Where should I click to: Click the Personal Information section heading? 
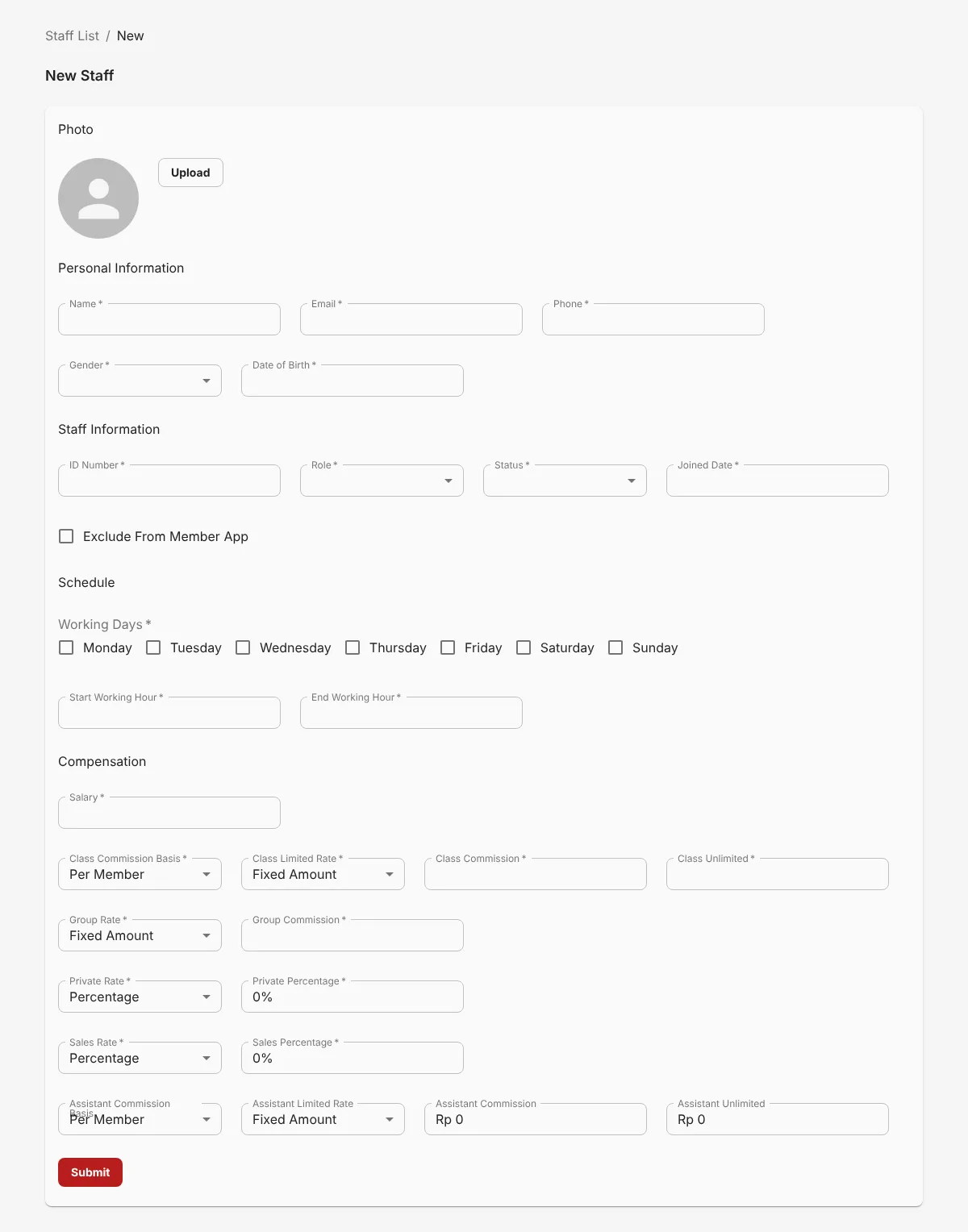coord(121,268)
